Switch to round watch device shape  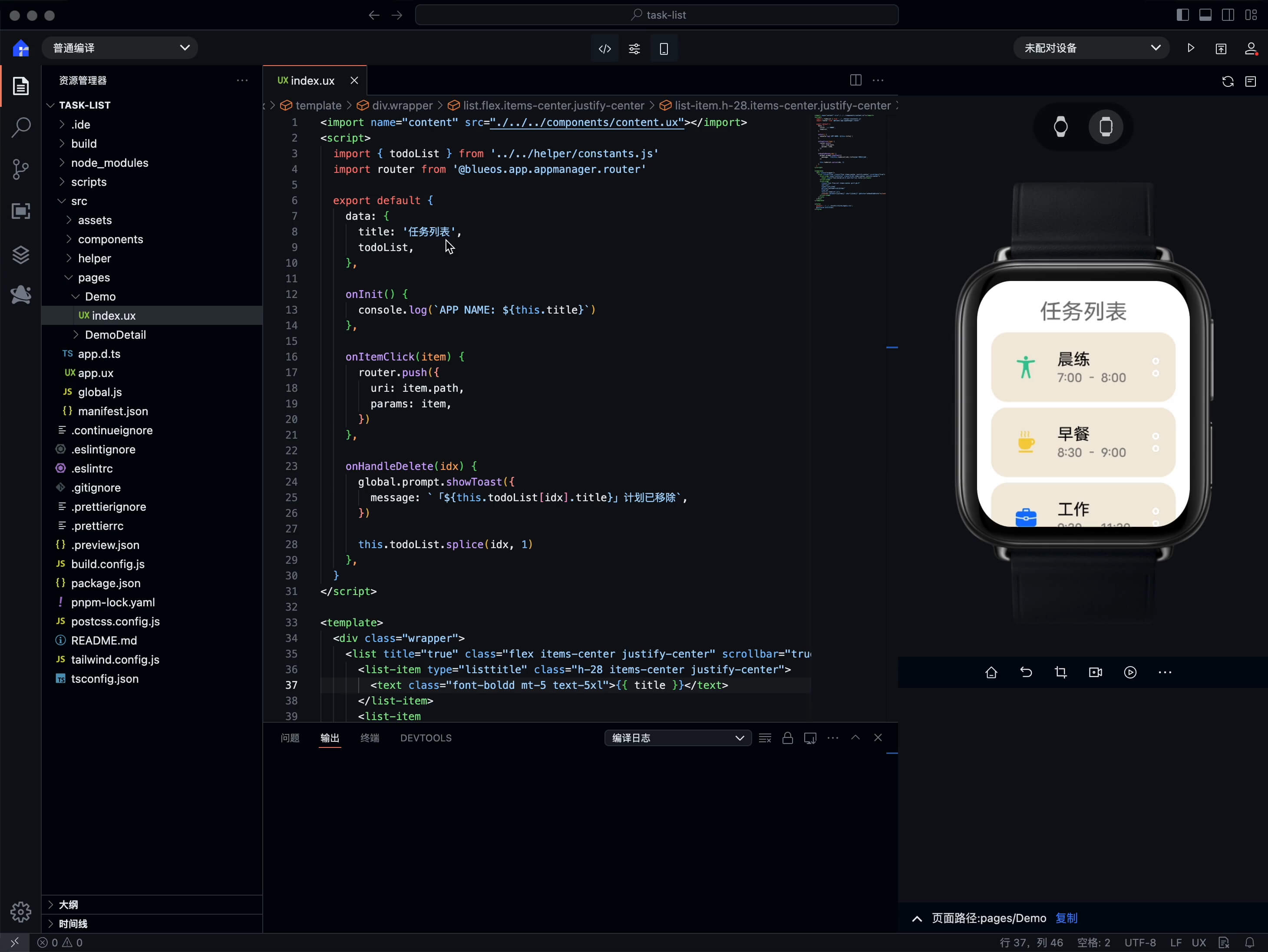(1060, 127)
